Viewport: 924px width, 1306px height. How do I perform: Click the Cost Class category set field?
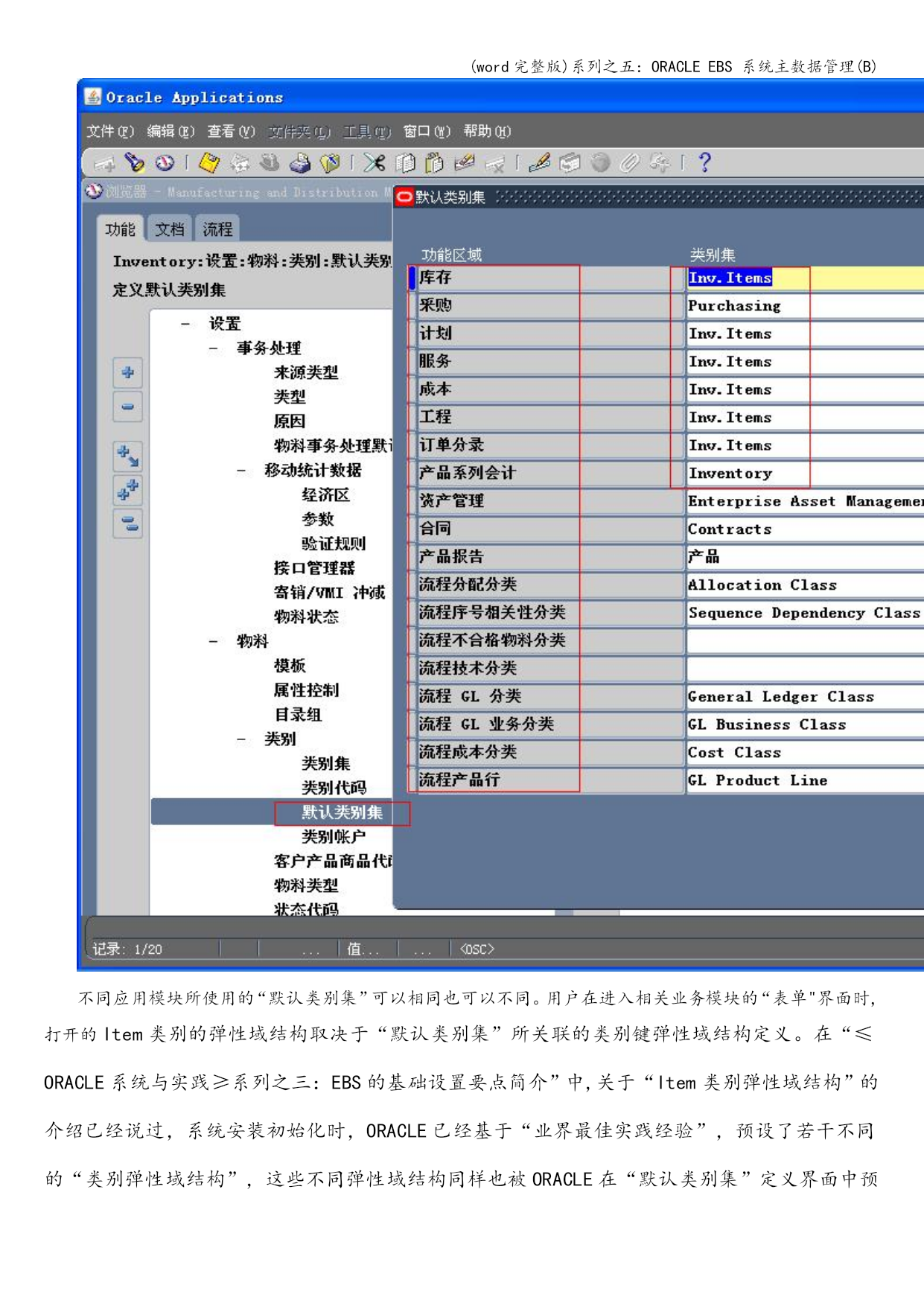point(805,753)
